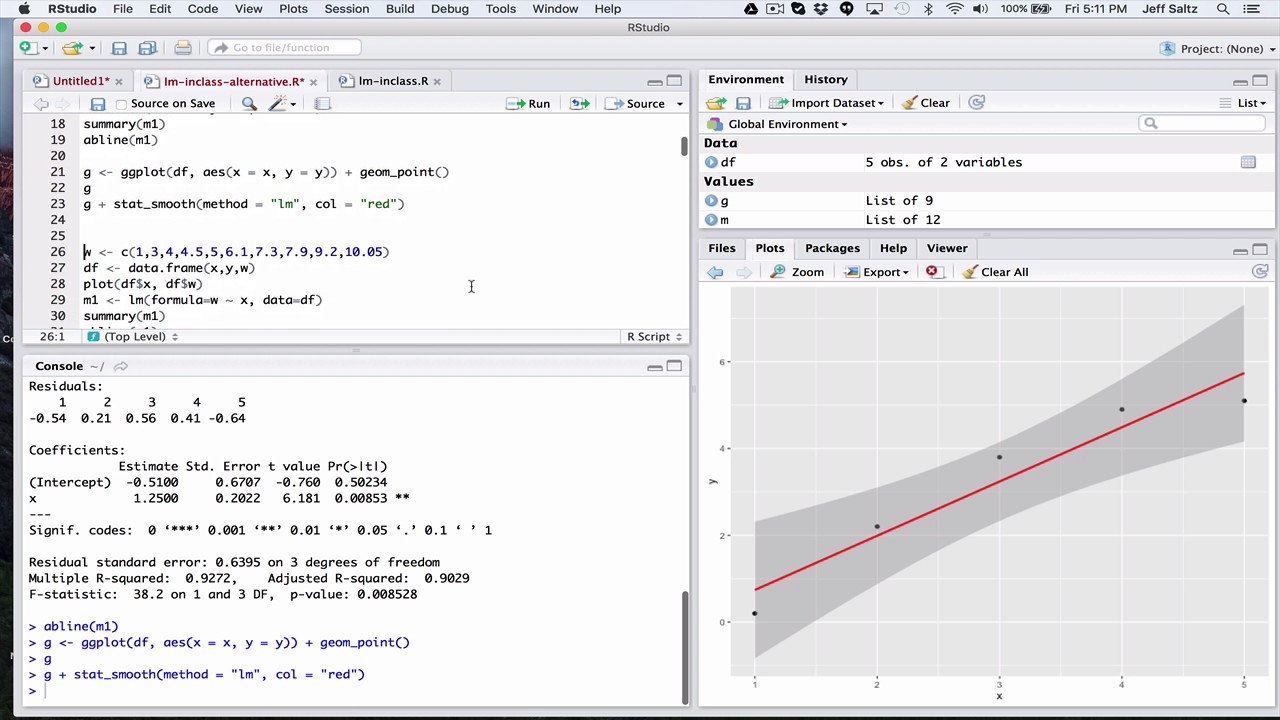The height and width of the screenshot is (720, 1280).
Task: Switch to the Packages tab
Action: [832, 249]
